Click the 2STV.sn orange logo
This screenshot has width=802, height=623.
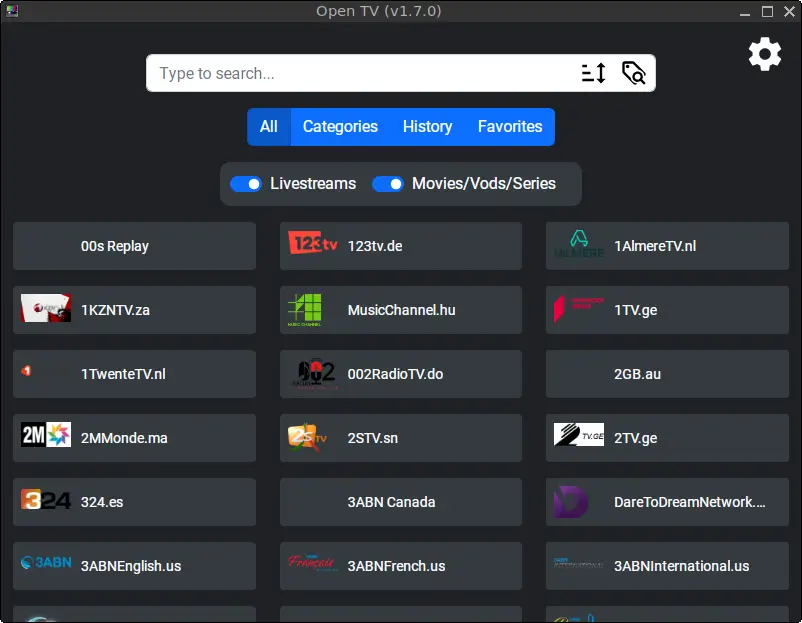(307, 437)
